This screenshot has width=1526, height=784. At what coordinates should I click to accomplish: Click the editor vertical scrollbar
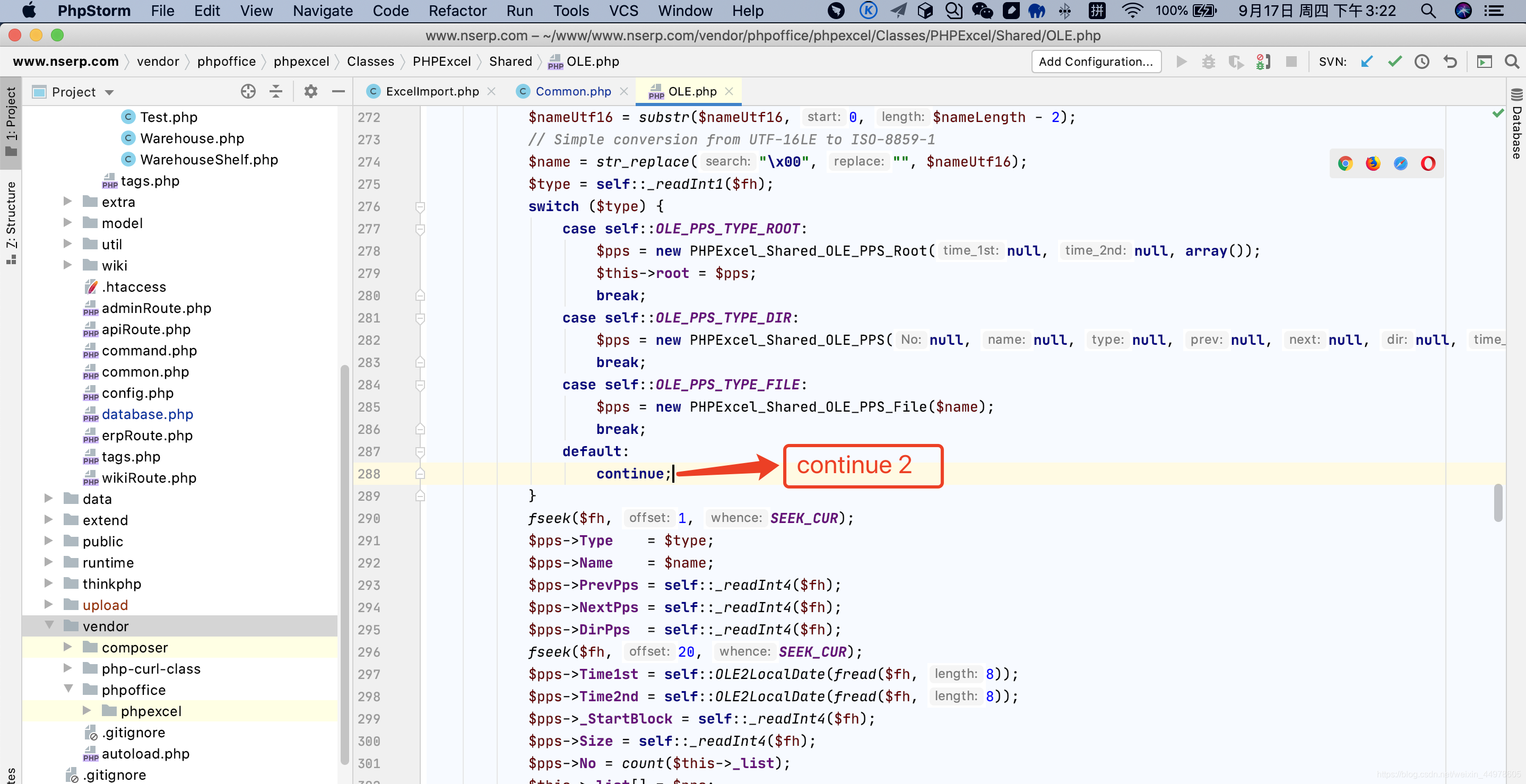coord(1498,503)
